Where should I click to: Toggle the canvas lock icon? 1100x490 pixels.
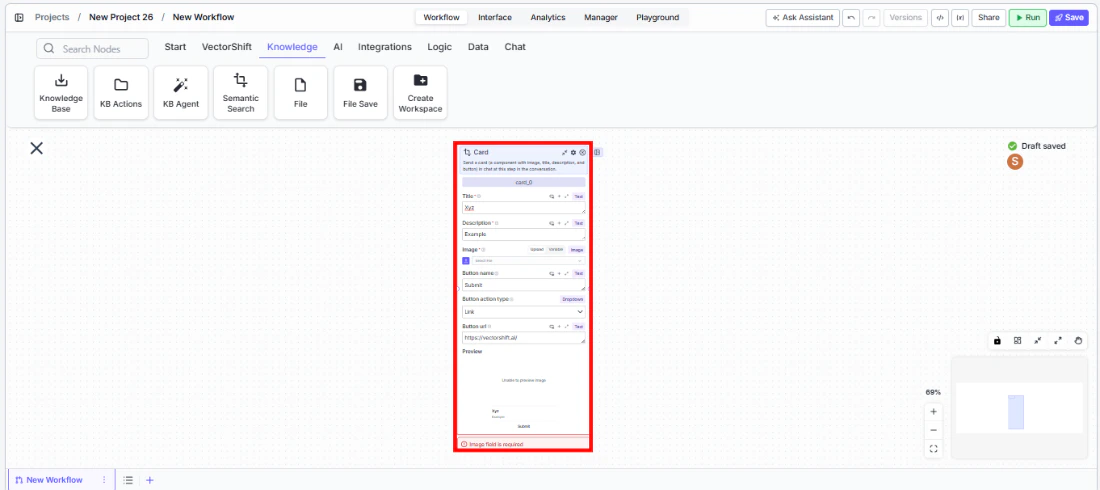997,340
